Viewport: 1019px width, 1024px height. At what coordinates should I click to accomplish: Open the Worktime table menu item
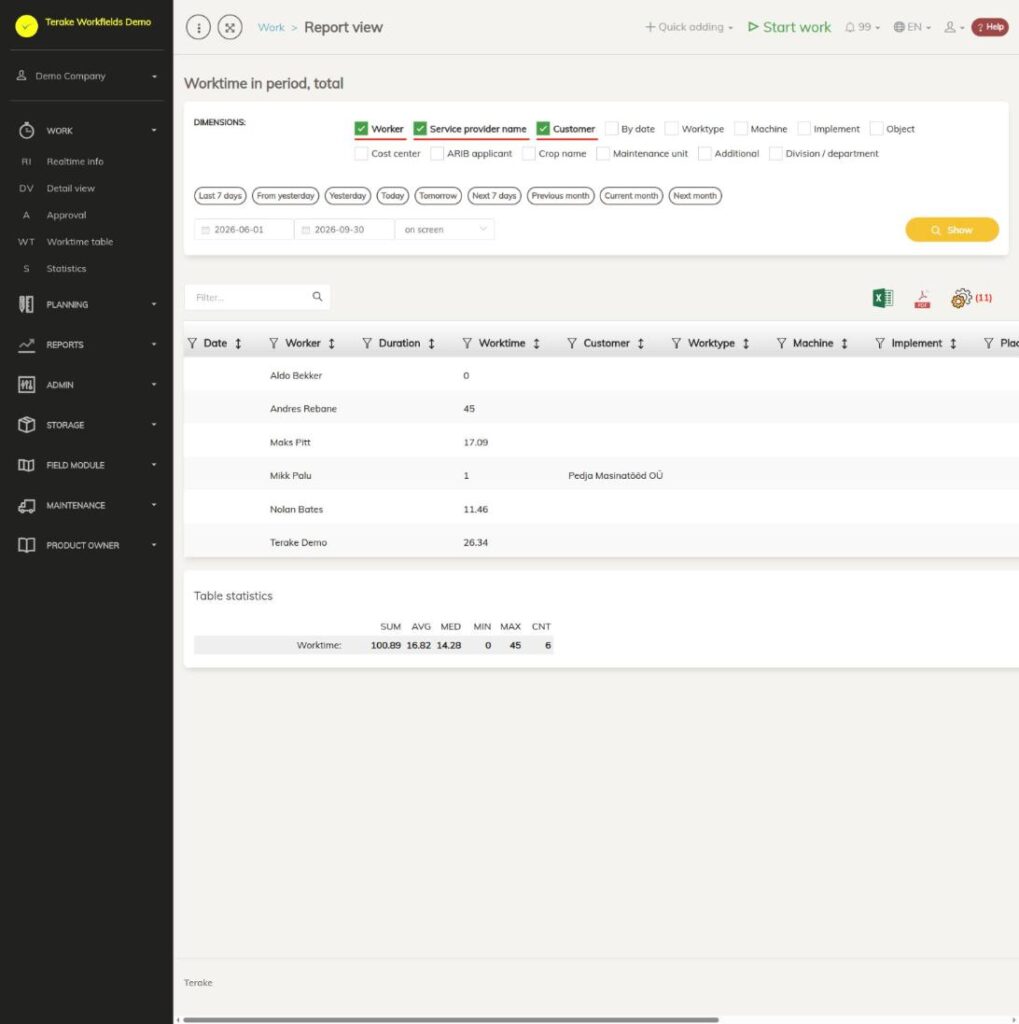point(80,242)
